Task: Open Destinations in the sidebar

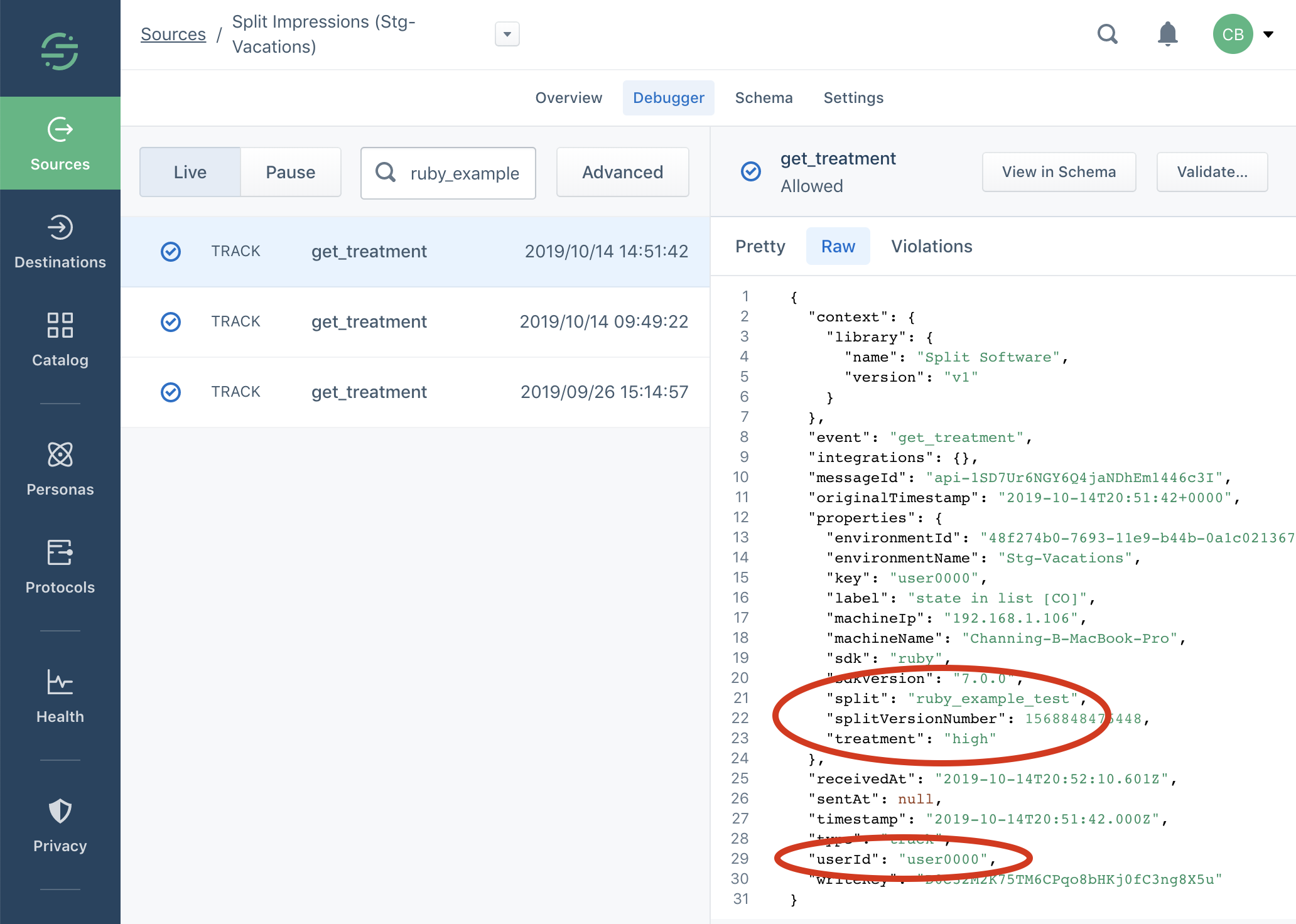Action: (60, 242)
